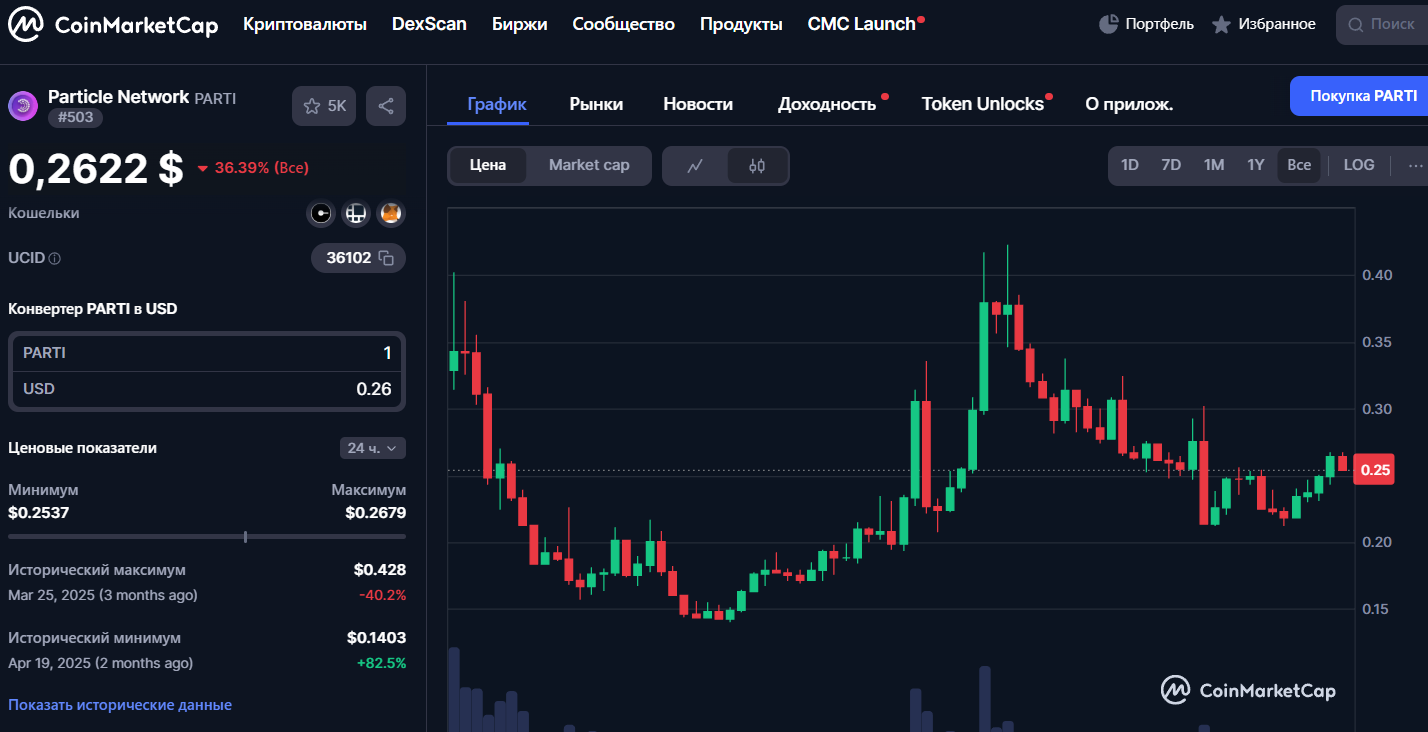Set chart range to 1D

[x=1130, y=165]
